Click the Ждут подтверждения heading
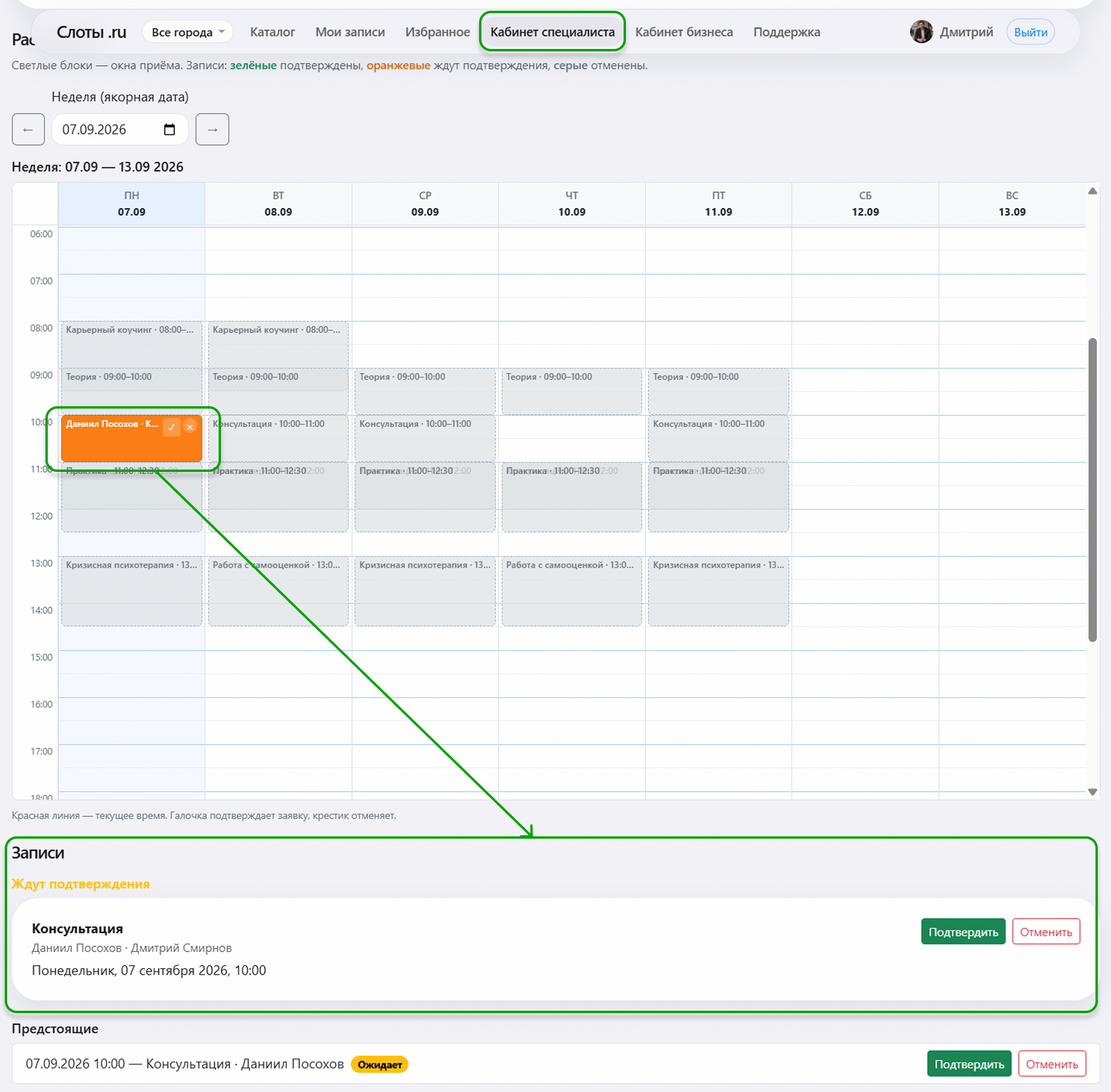1111x1092 pixels. (81, 884)
